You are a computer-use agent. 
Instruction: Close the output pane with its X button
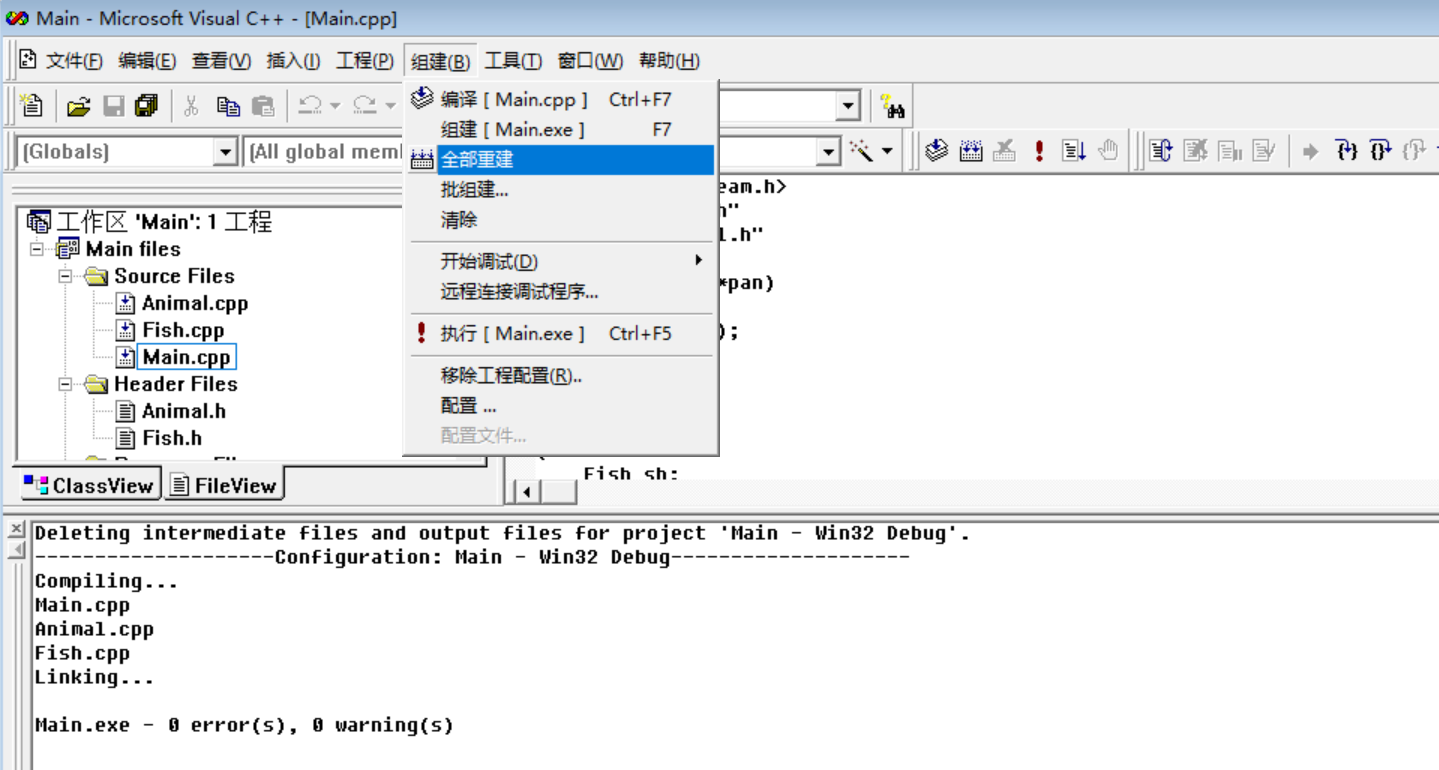15,529
